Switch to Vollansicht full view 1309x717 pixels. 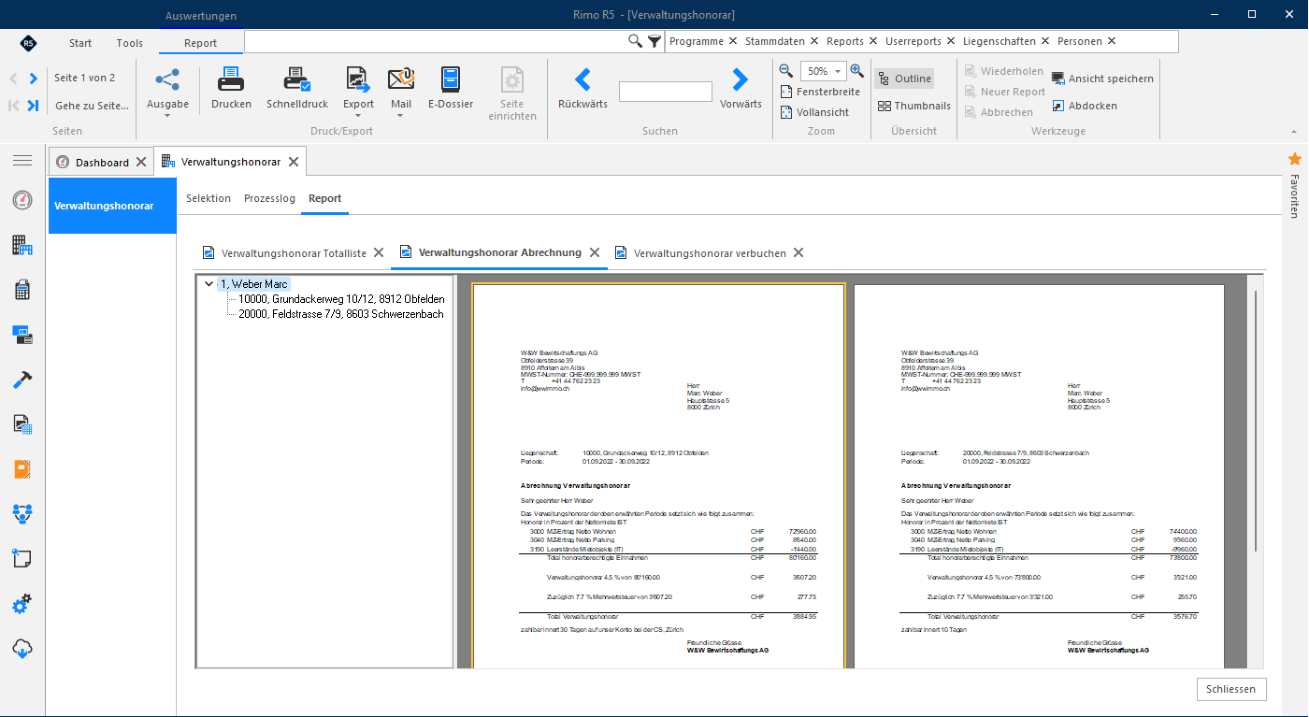tap(815, 112)
